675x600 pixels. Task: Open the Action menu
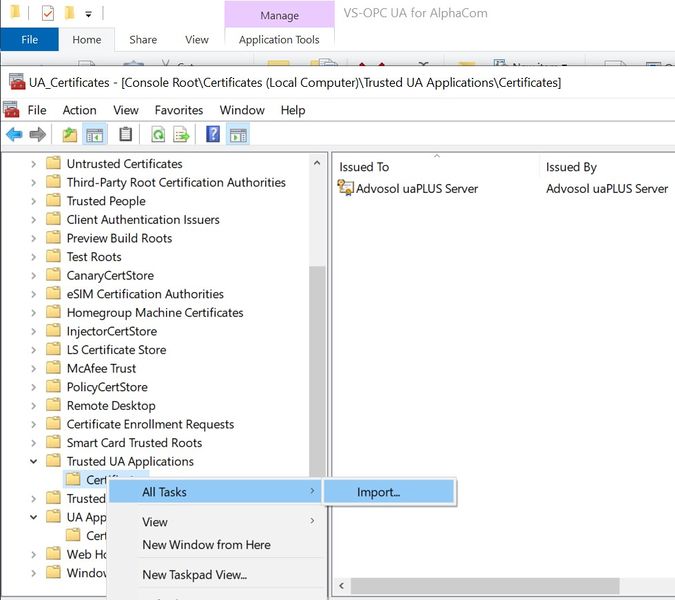pyautogui.click(x=79, y=110)
